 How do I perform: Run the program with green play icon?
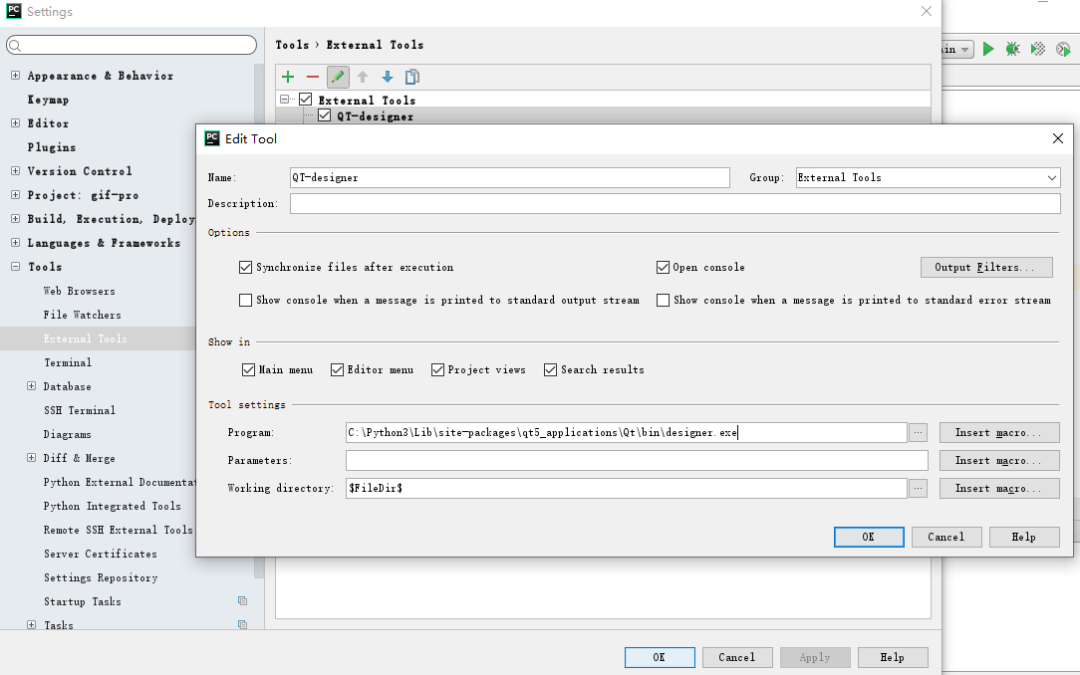(988, 49)
